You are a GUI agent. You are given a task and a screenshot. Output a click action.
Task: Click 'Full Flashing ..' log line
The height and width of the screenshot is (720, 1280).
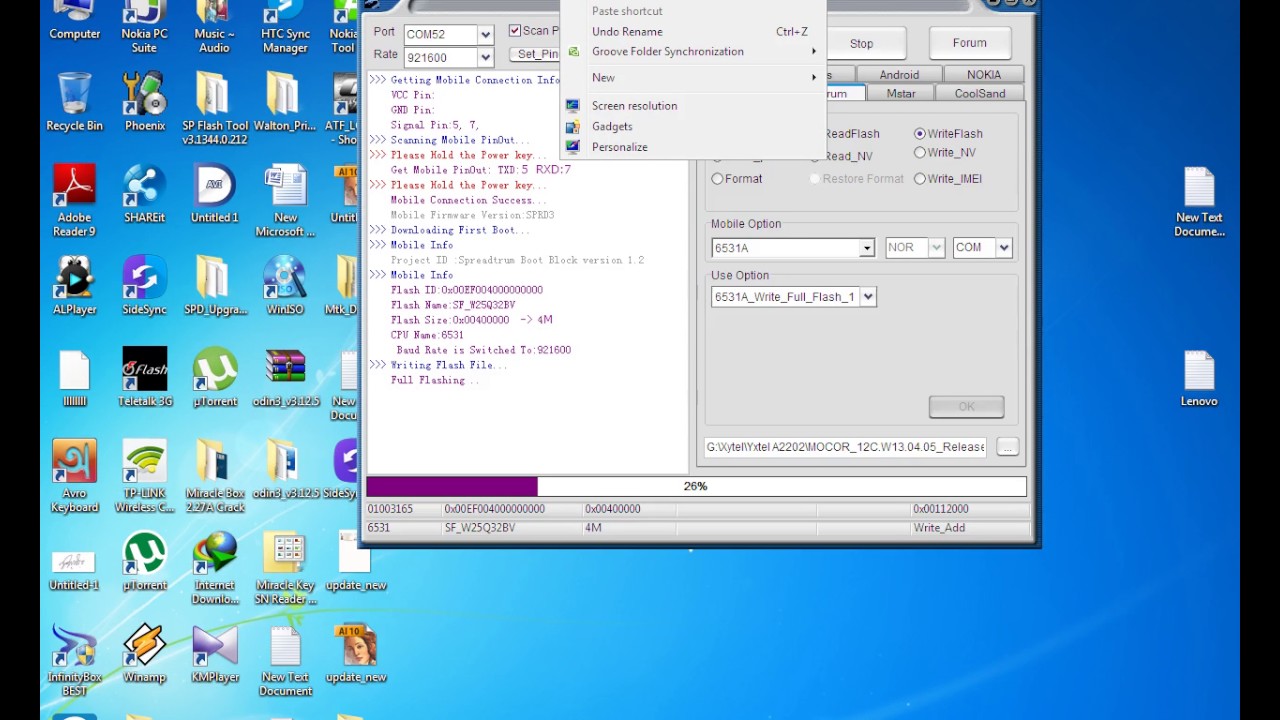pyautogui.click(x=435, y=380)
